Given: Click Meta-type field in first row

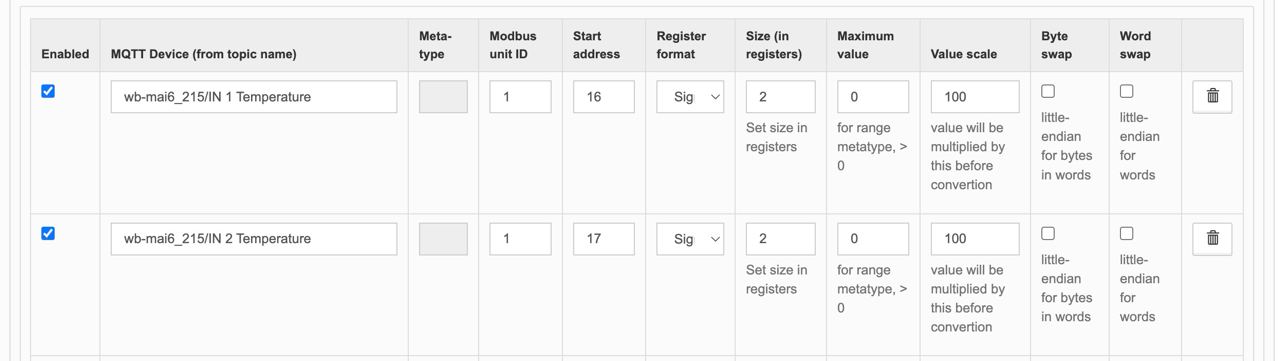Looking at the screenshot, I should click(x=443, y=97).
